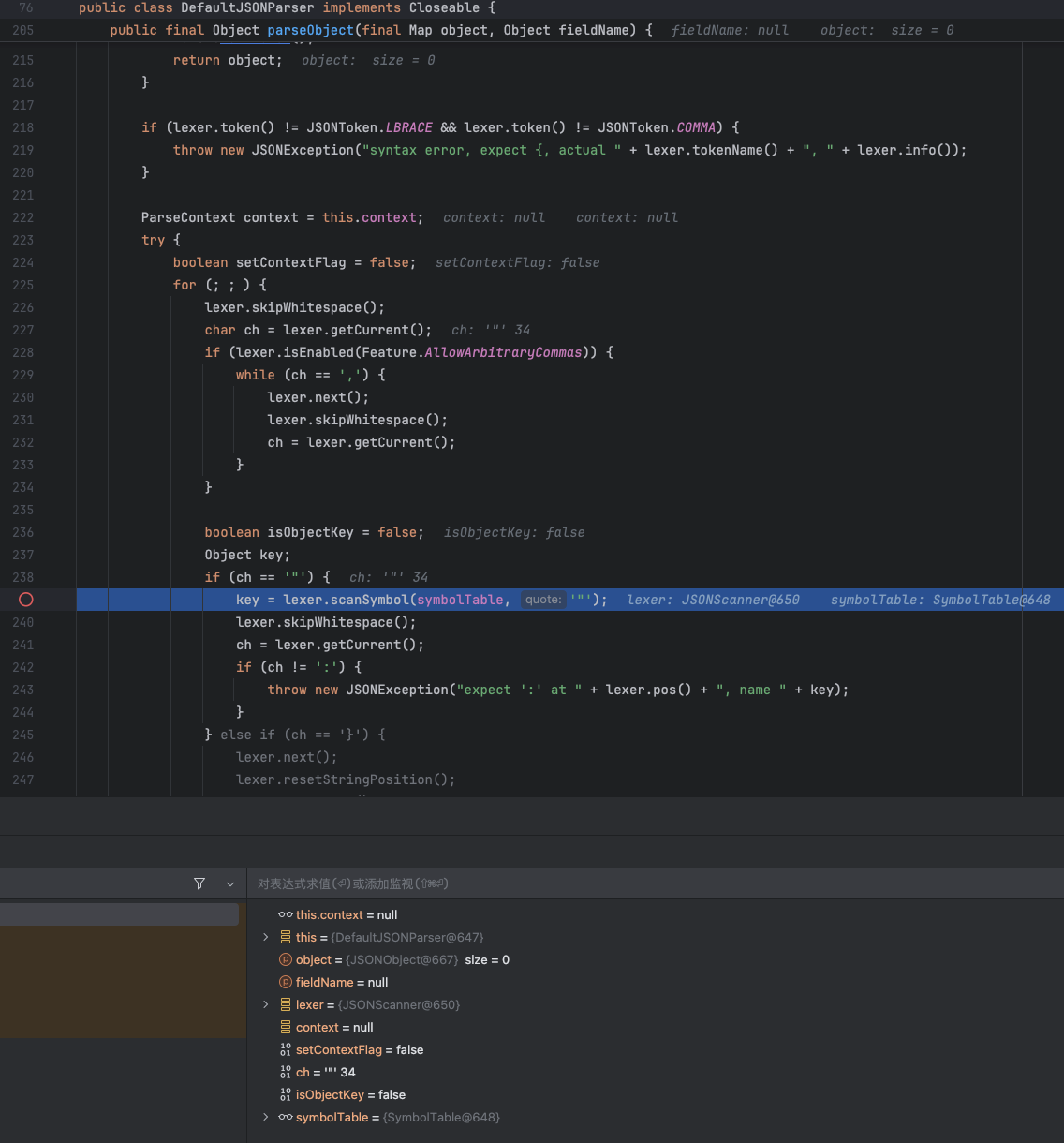Click the binary icon beside 'setContextFlag'
Viewport: 1064px width, 1143px height.
click(x=286, y=1049)
